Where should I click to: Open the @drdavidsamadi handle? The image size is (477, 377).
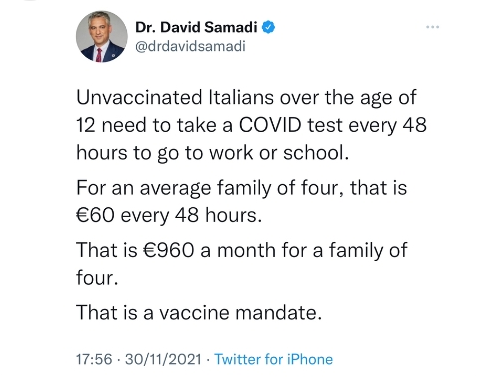tap(190, 46)
